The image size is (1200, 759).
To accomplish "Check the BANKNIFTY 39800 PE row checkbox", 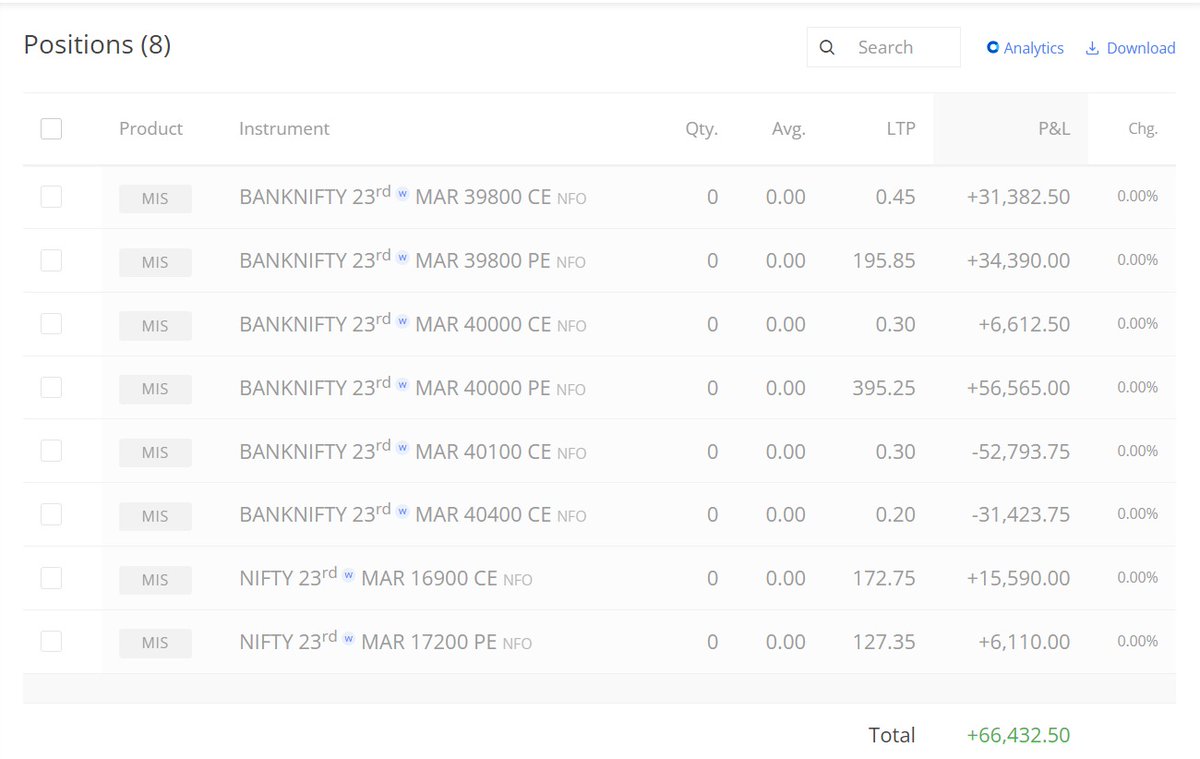I will tap(51, 260).
